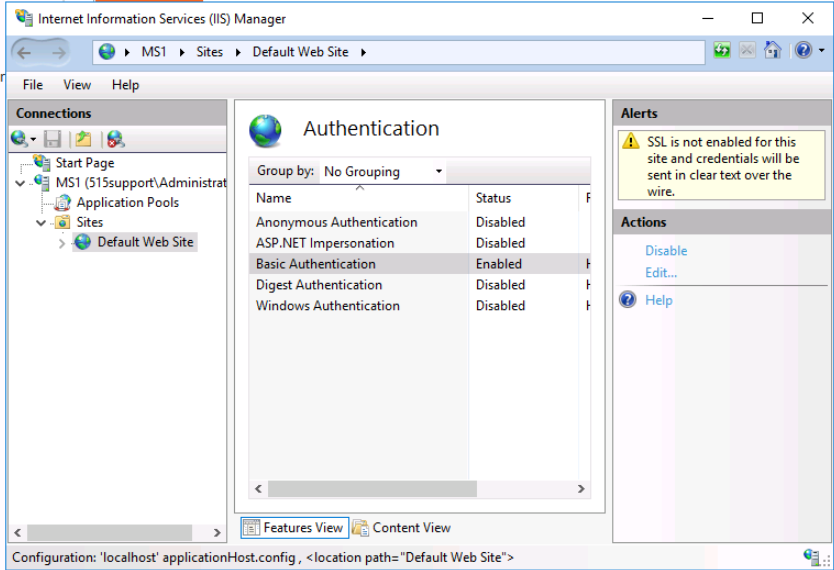Screen dimensions: 834x570
Task: Select Application Pools in the Connections tree
Action: pyautogui.click(x=128, y=203)
